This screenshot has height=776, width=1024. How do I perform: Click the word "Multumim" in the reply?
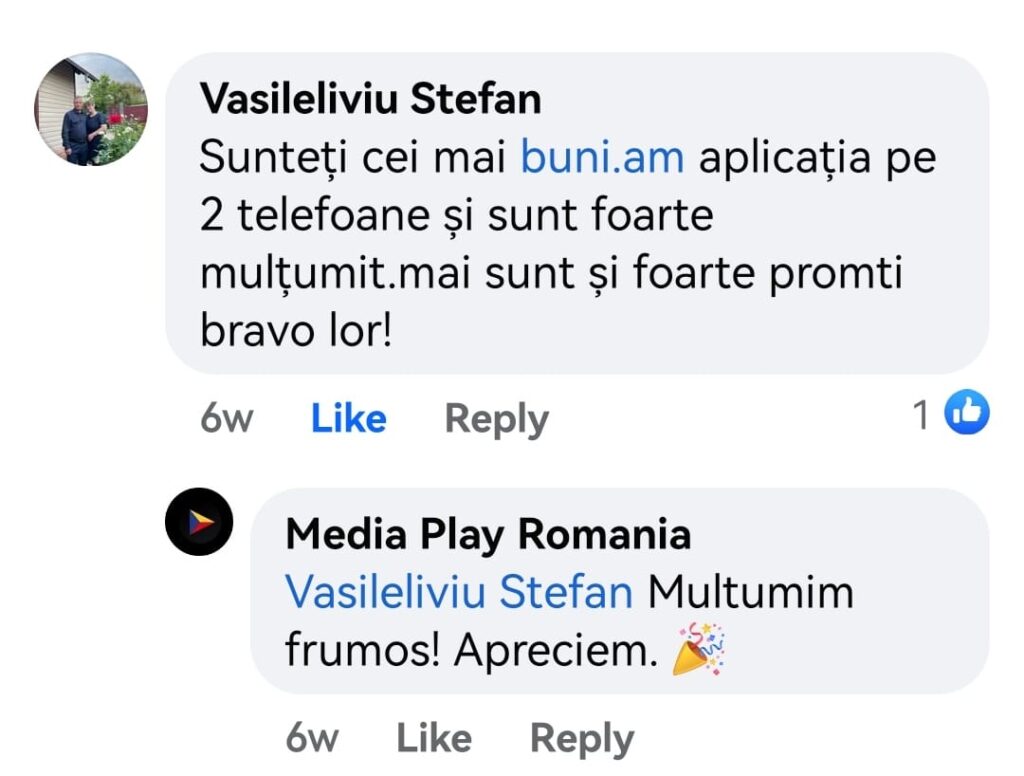coord(750,592)
